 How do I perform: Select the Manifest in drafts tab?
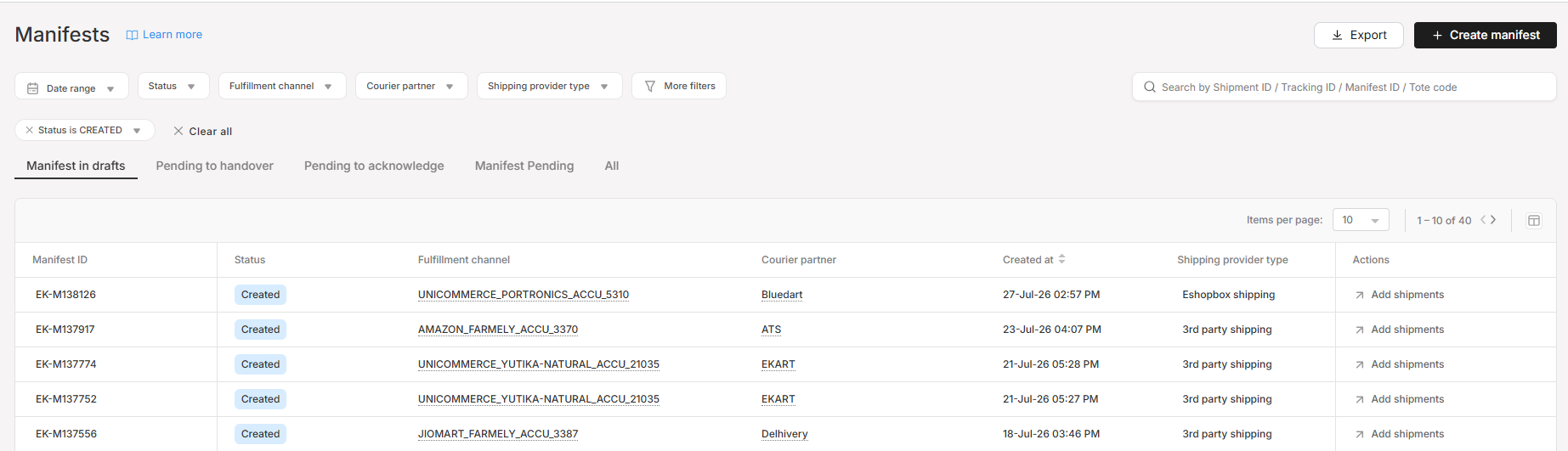[x=76, y=166]
